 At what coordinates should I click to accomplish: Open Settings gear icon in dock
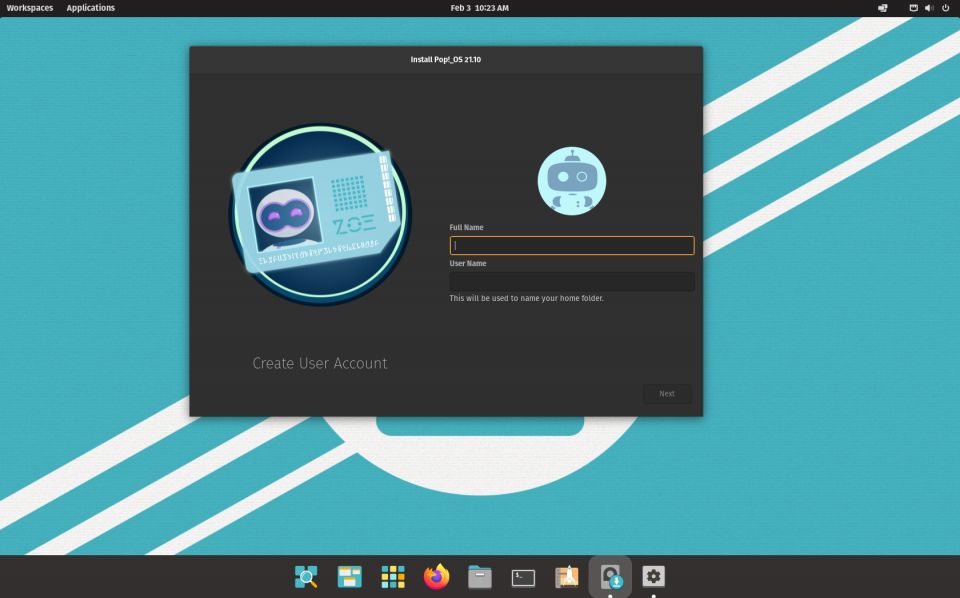653,576
